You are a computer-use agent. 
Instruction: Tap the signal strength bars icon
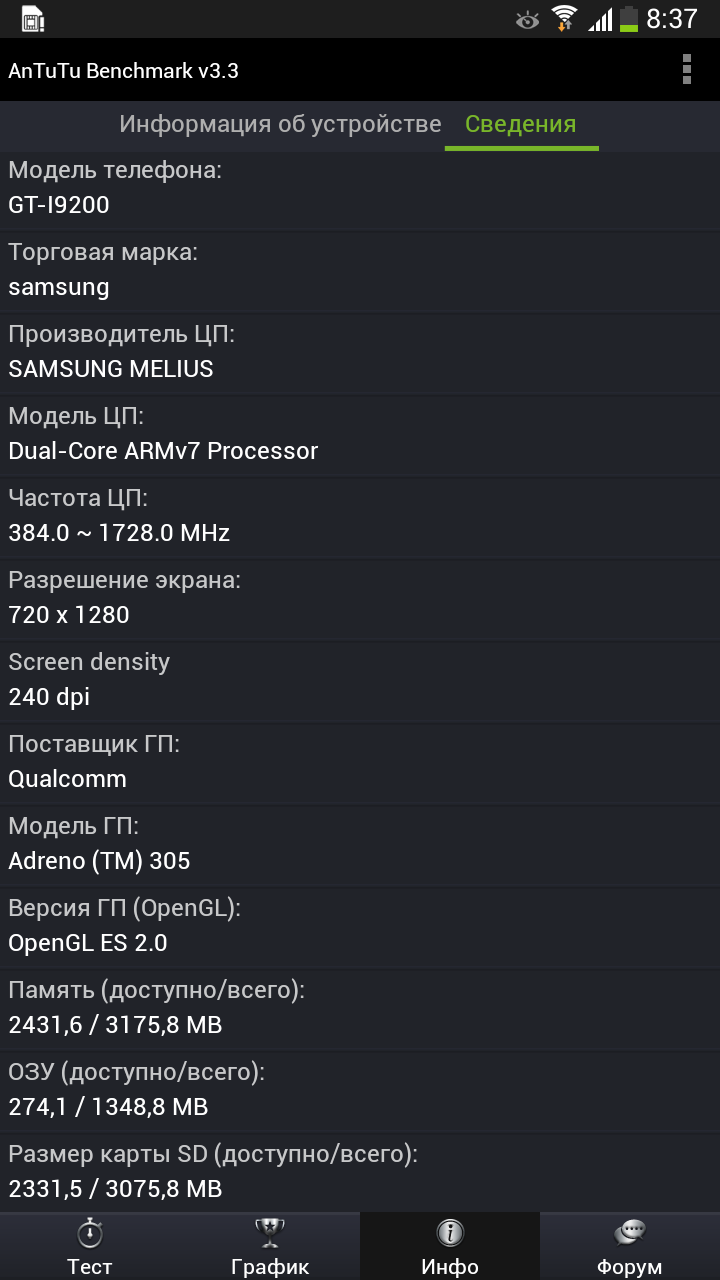(x=599, y=19)
